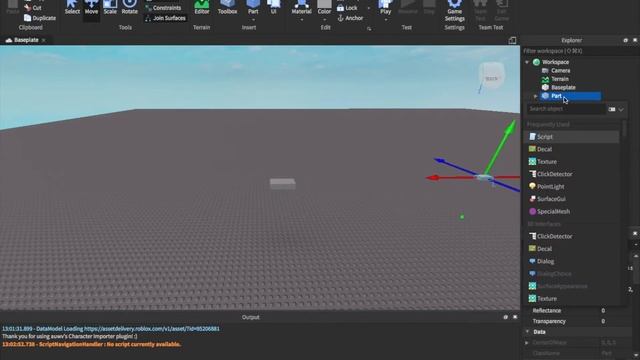Insert ClickDetector from the 3D Interfaces section
Screen dimensions: 640x360
[x=571, y=236]
